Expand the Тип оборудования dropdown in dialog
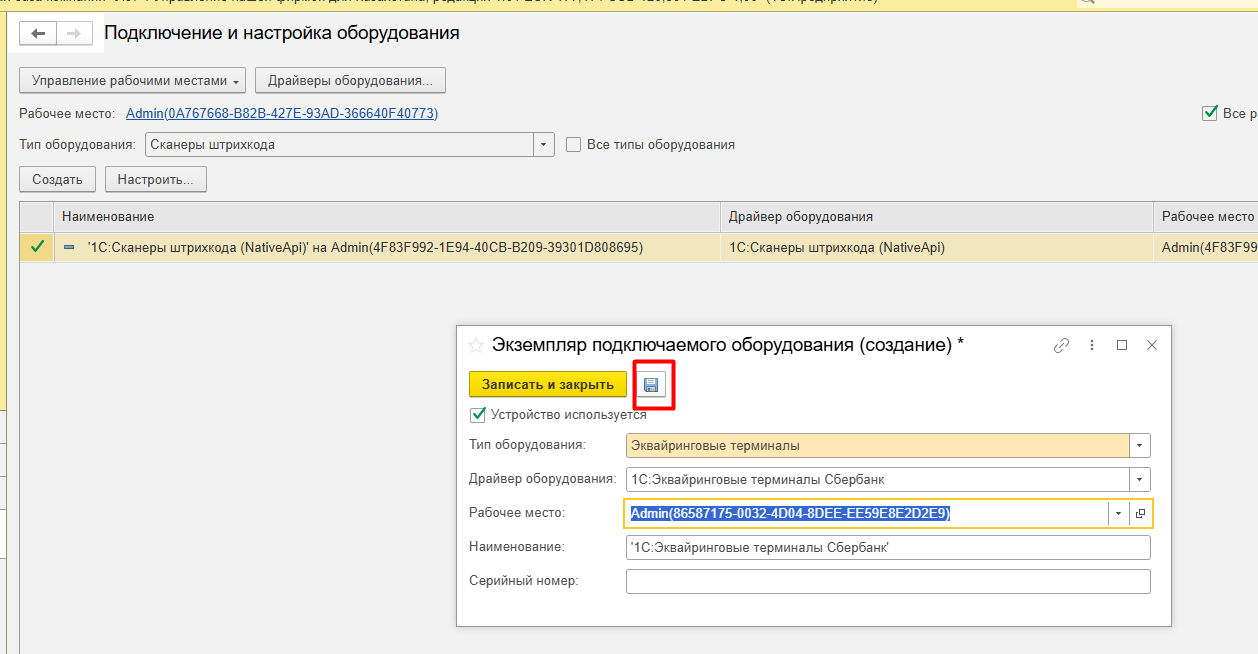Screen dimensions: 1258x654 [x=1140, y=446]
